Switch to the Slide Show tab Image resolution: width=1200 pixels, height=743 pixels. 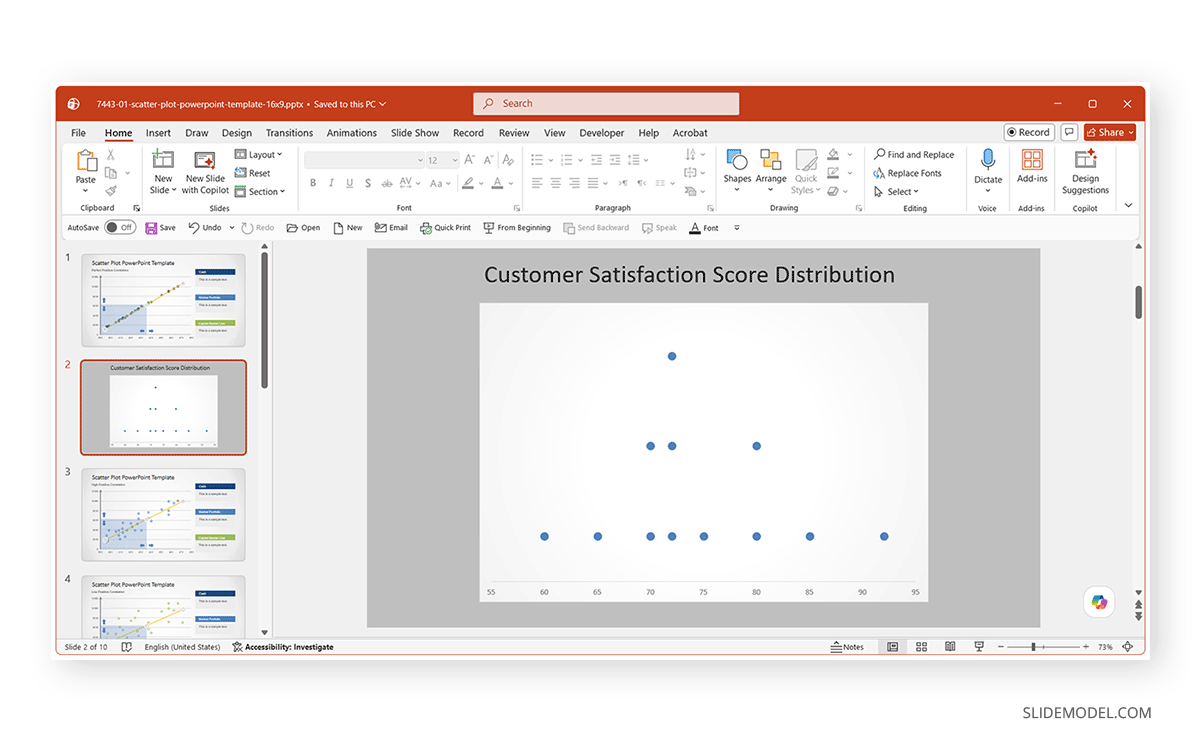pos(415,133)
